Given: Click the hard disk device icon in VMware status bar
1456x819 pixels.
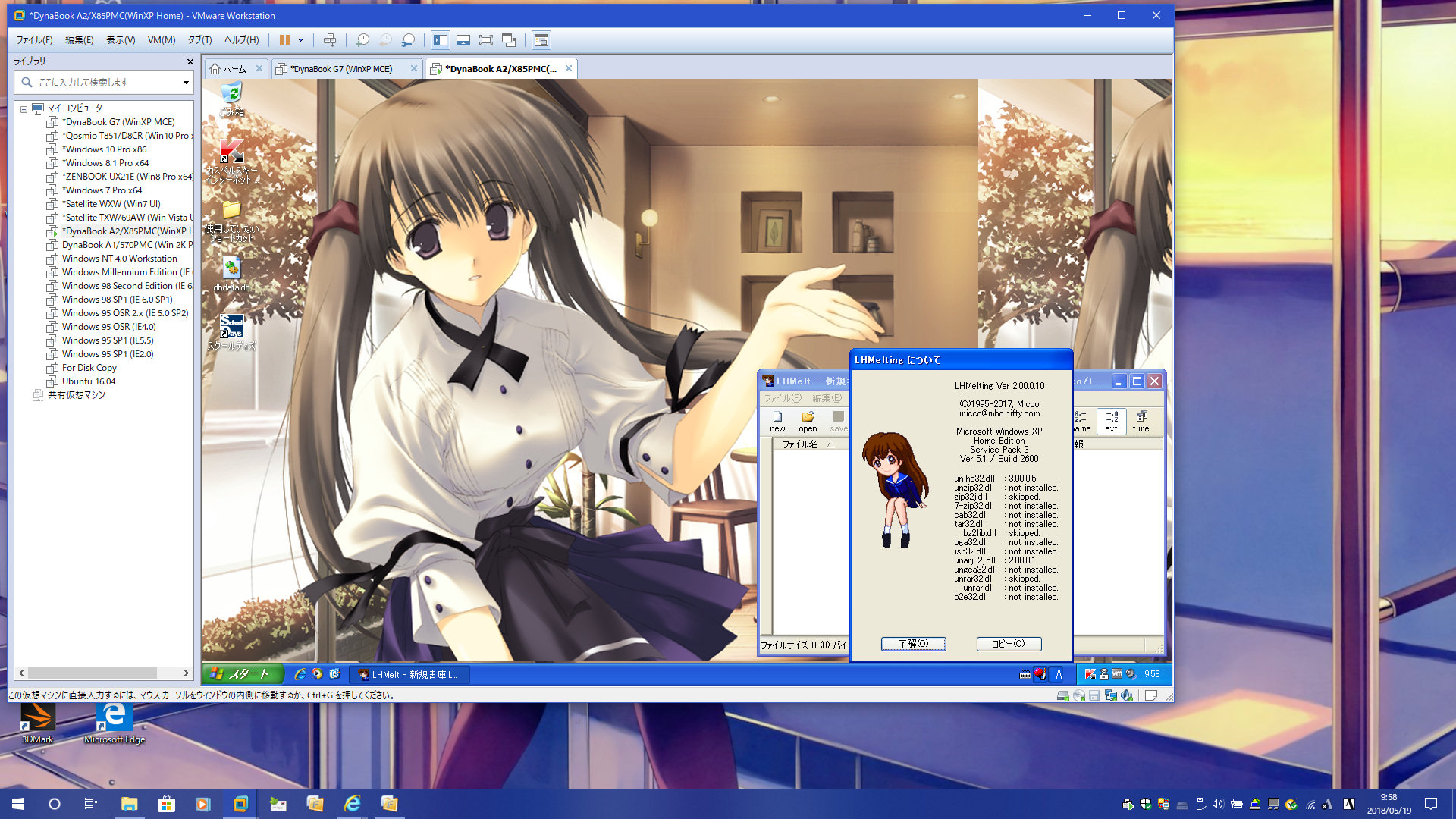Looking at the screenshot, I should tap(1063, 695).
